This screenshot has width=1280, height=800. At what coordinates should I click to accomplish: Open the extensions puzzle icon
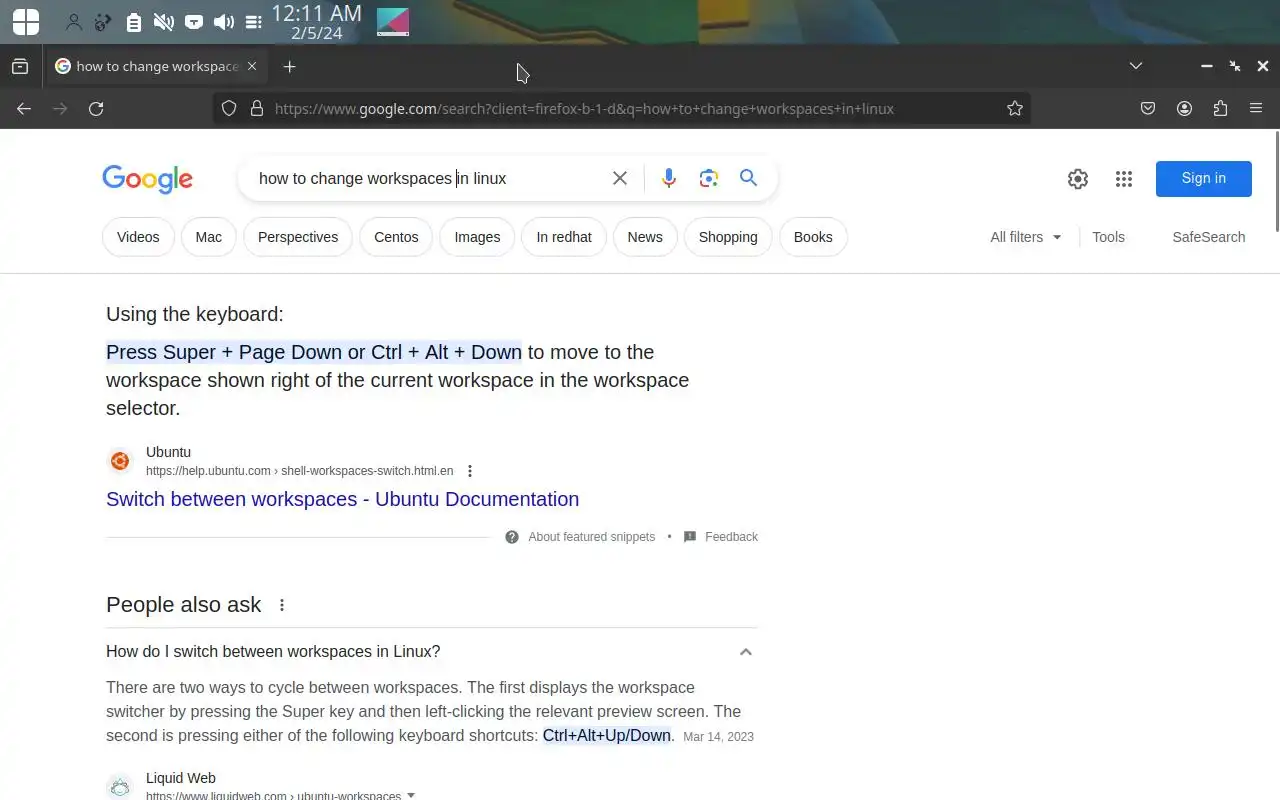(x=1220, y=108)
